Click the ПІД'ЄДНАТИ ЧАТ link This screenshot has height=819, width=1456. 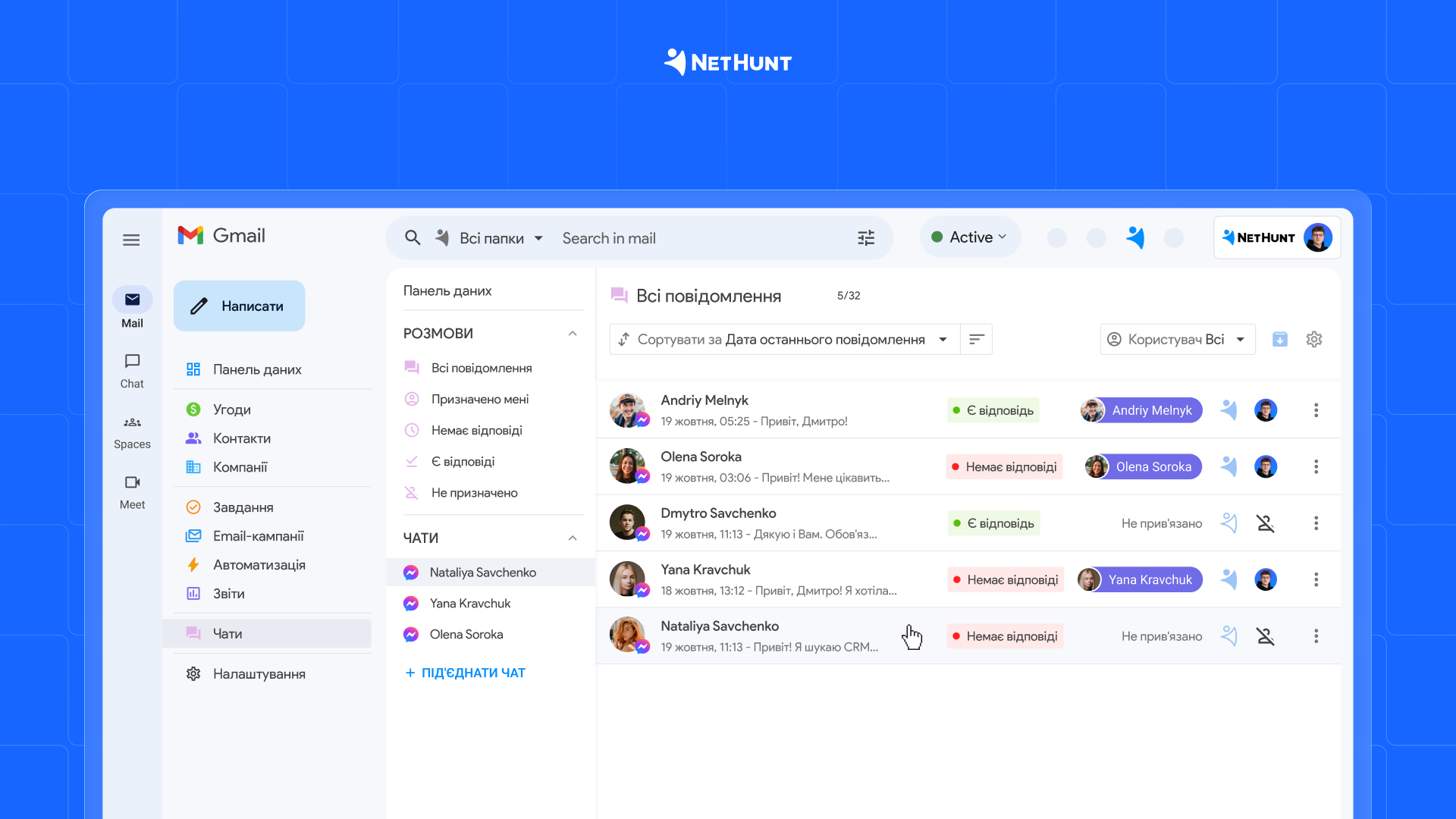[x=465, y=673]
